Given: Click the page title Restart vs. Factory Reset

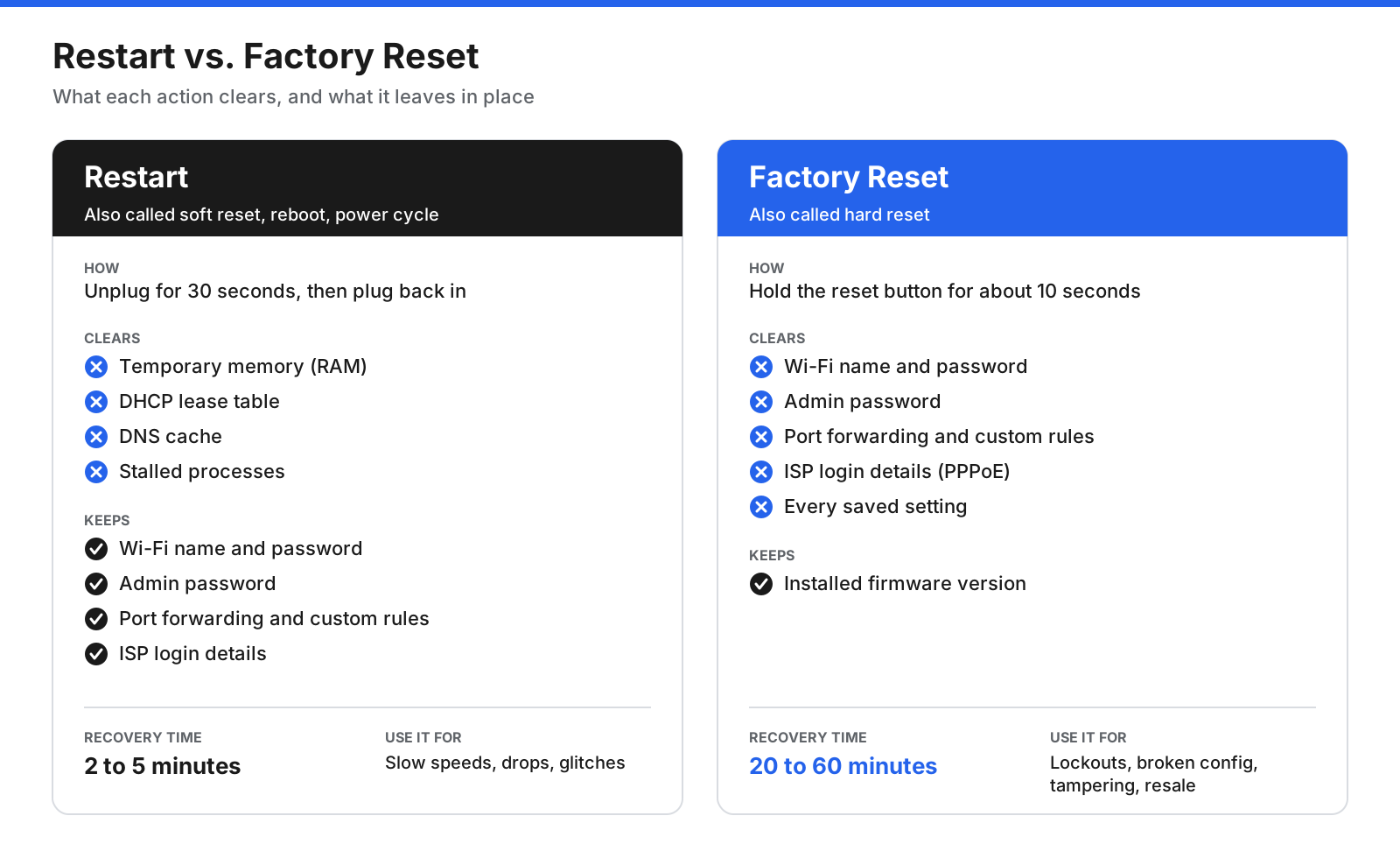Looking at the screenshot, I should (265, 57).
